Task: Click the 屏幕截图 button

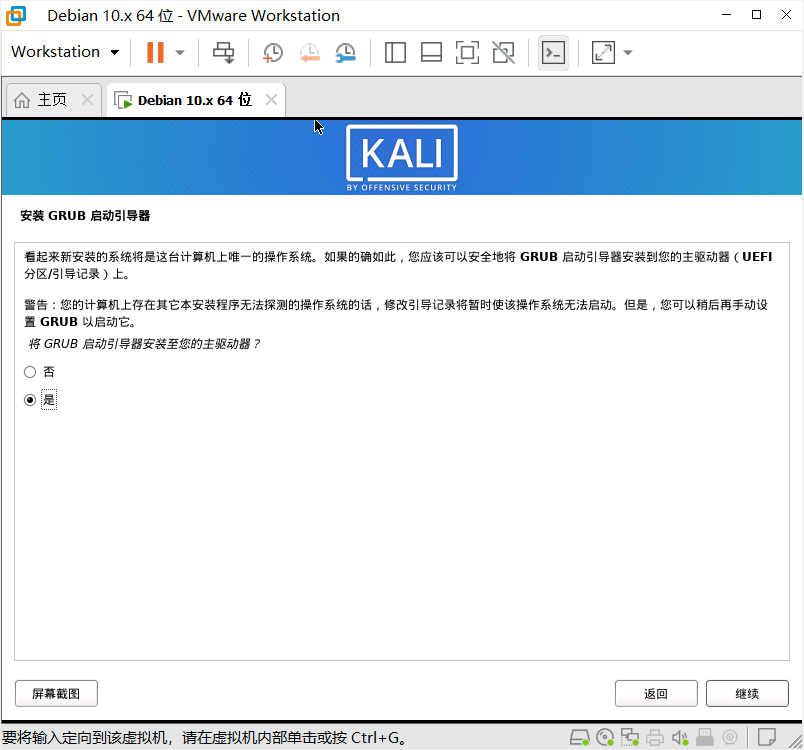Action: tap(56, 694)
